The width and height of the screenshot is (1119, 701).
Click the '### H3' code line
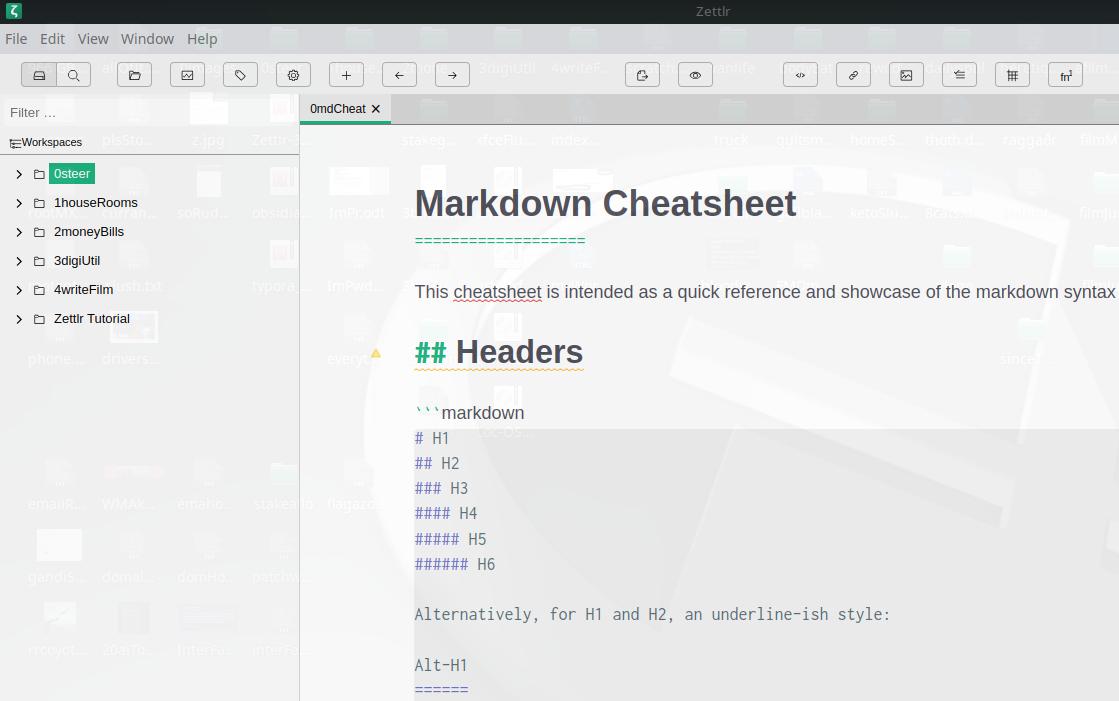click(441, 488)
